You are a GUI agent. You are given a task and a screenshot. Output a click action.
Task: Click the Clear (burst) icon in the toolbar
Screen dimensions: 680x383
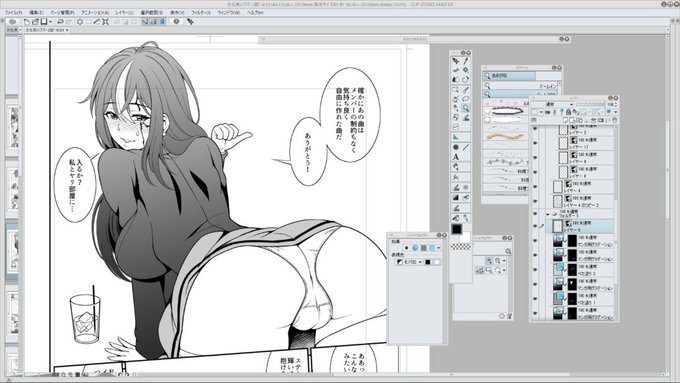(x=80, y=21)
